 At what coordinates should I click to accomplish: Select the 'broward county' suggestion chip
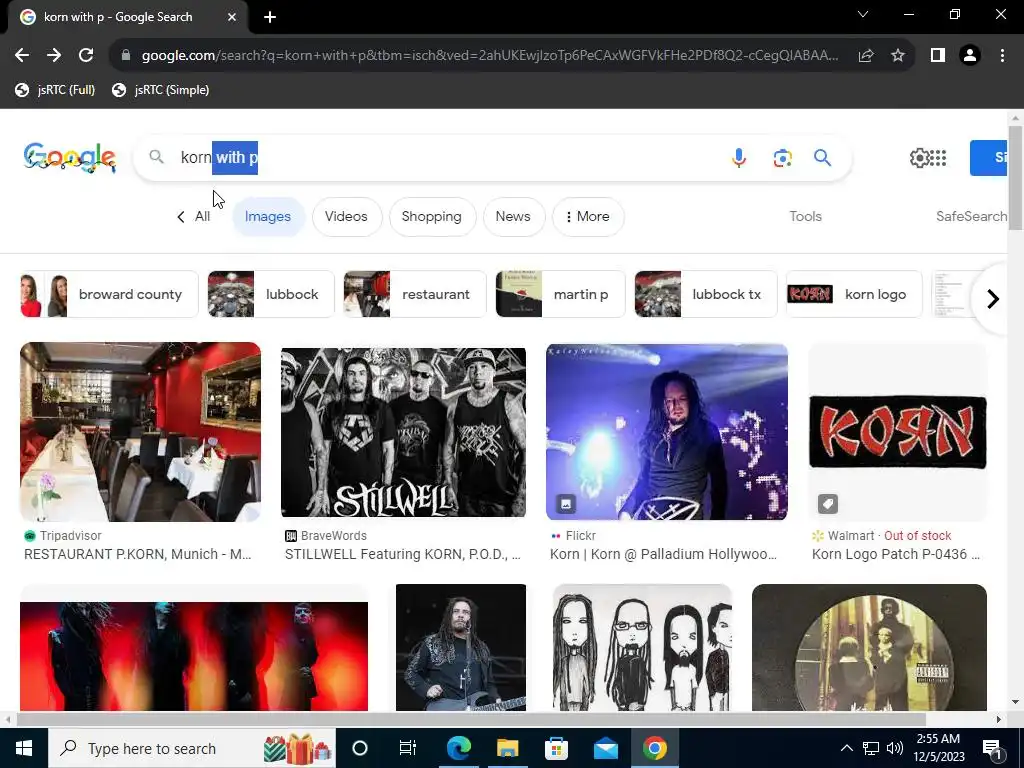coord(109,295)
